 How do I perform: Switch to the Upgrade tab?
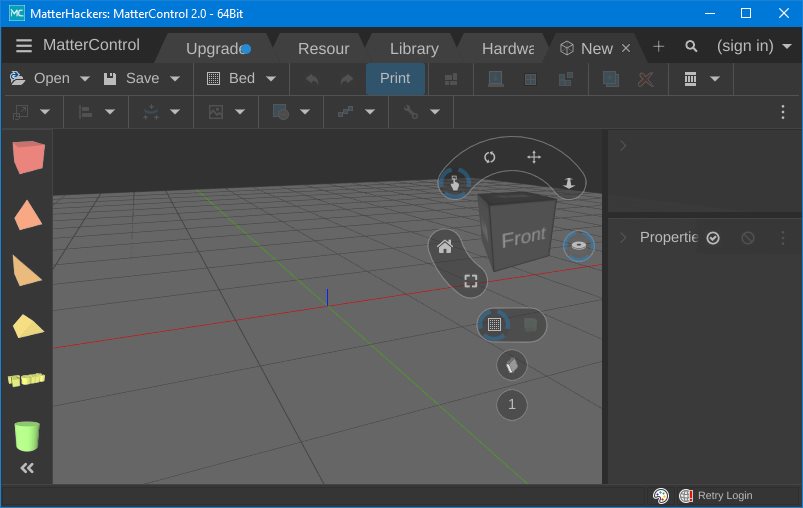pos(216,49)
